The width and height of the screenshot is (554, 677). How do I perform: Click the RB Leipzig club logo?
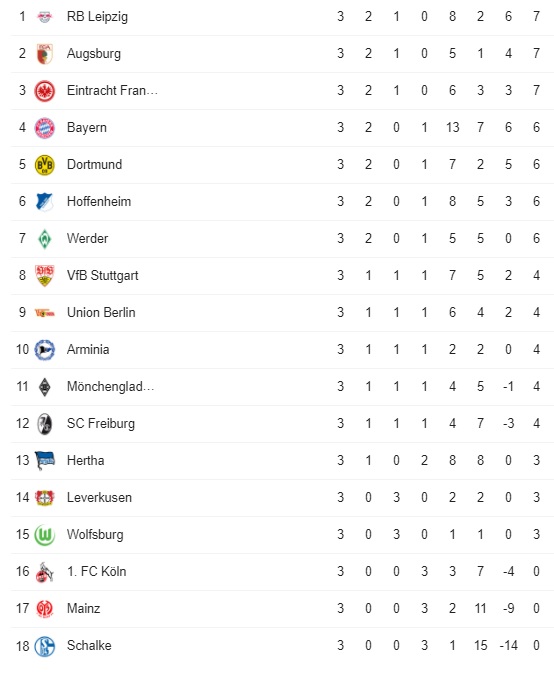point(44,17)
